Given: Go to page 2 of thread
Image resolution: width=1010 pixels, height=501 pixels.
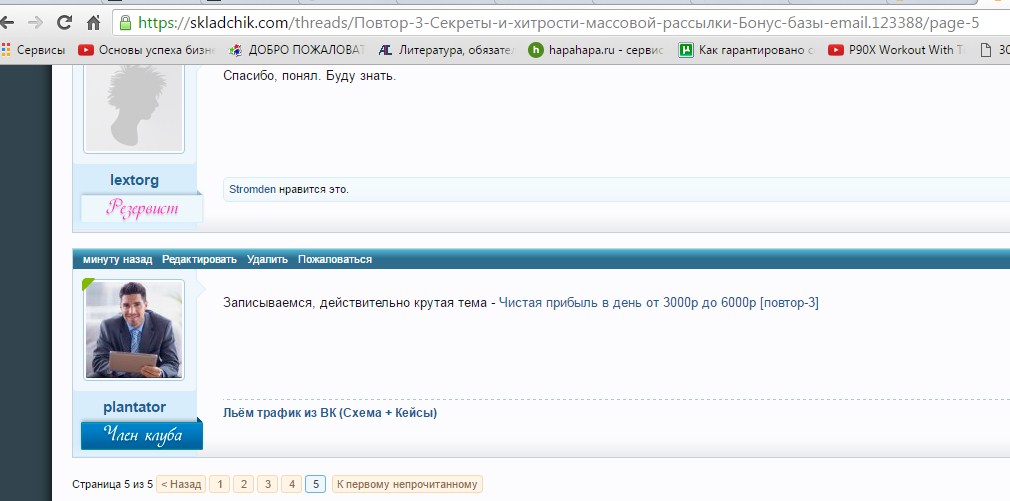Looking at the screenshot, I should pos(243,484).
